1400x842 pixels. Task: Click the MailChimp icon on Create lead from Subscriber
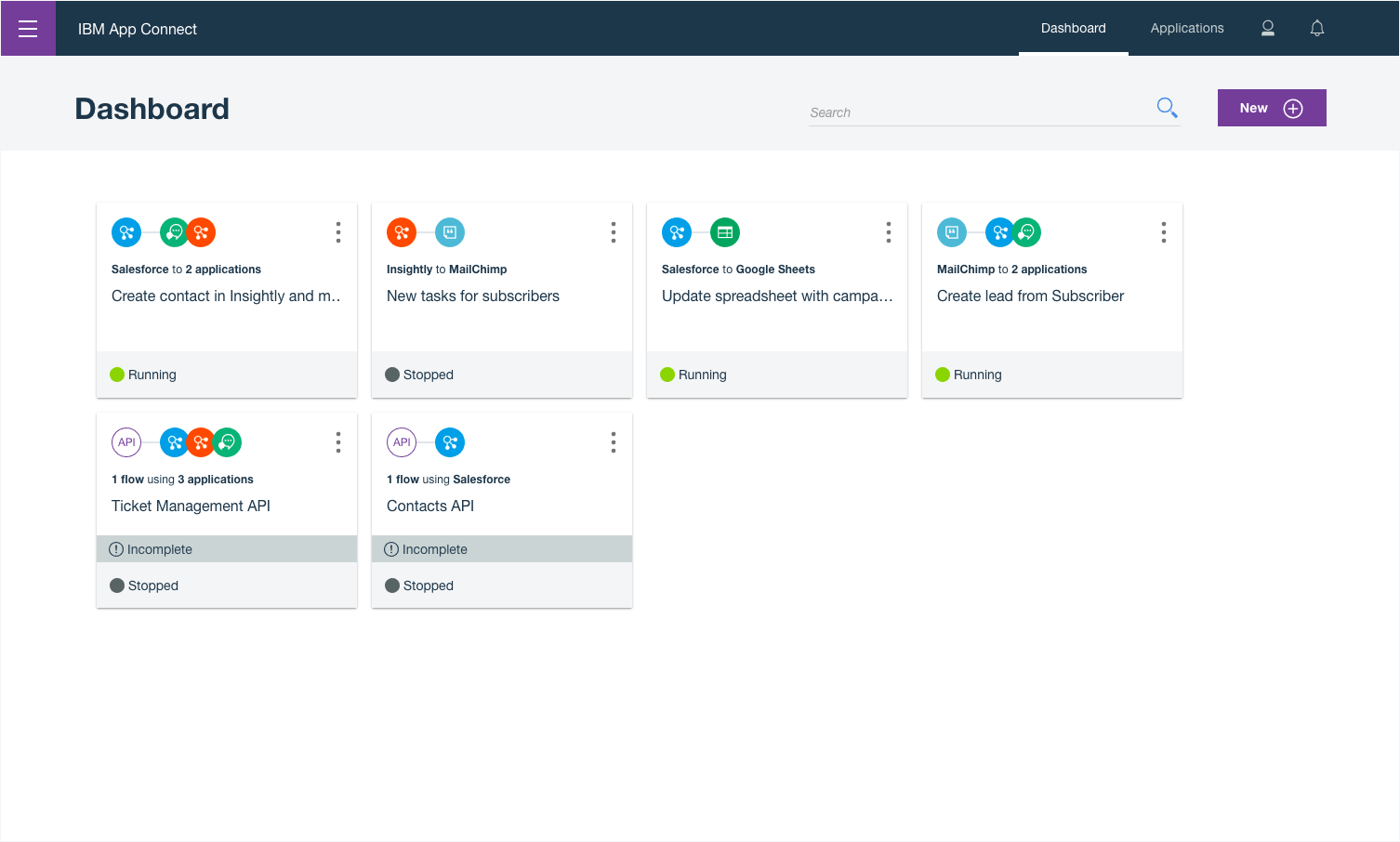pos(952,232)
